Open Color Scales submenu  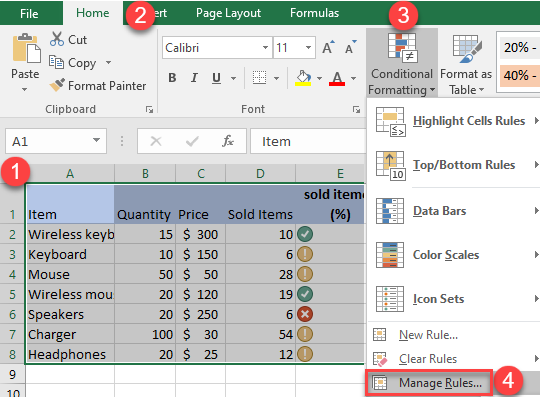(x=454, y=255)
